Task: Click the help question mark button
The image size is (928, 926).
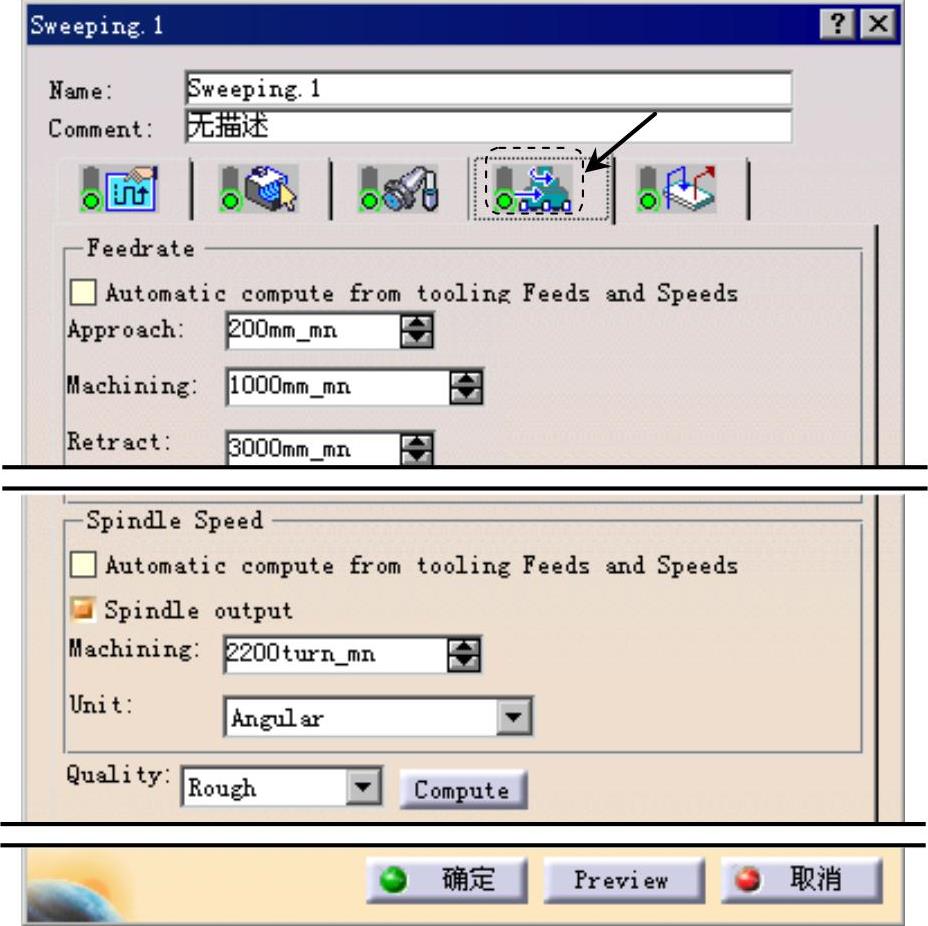Action: coord(836,24)
